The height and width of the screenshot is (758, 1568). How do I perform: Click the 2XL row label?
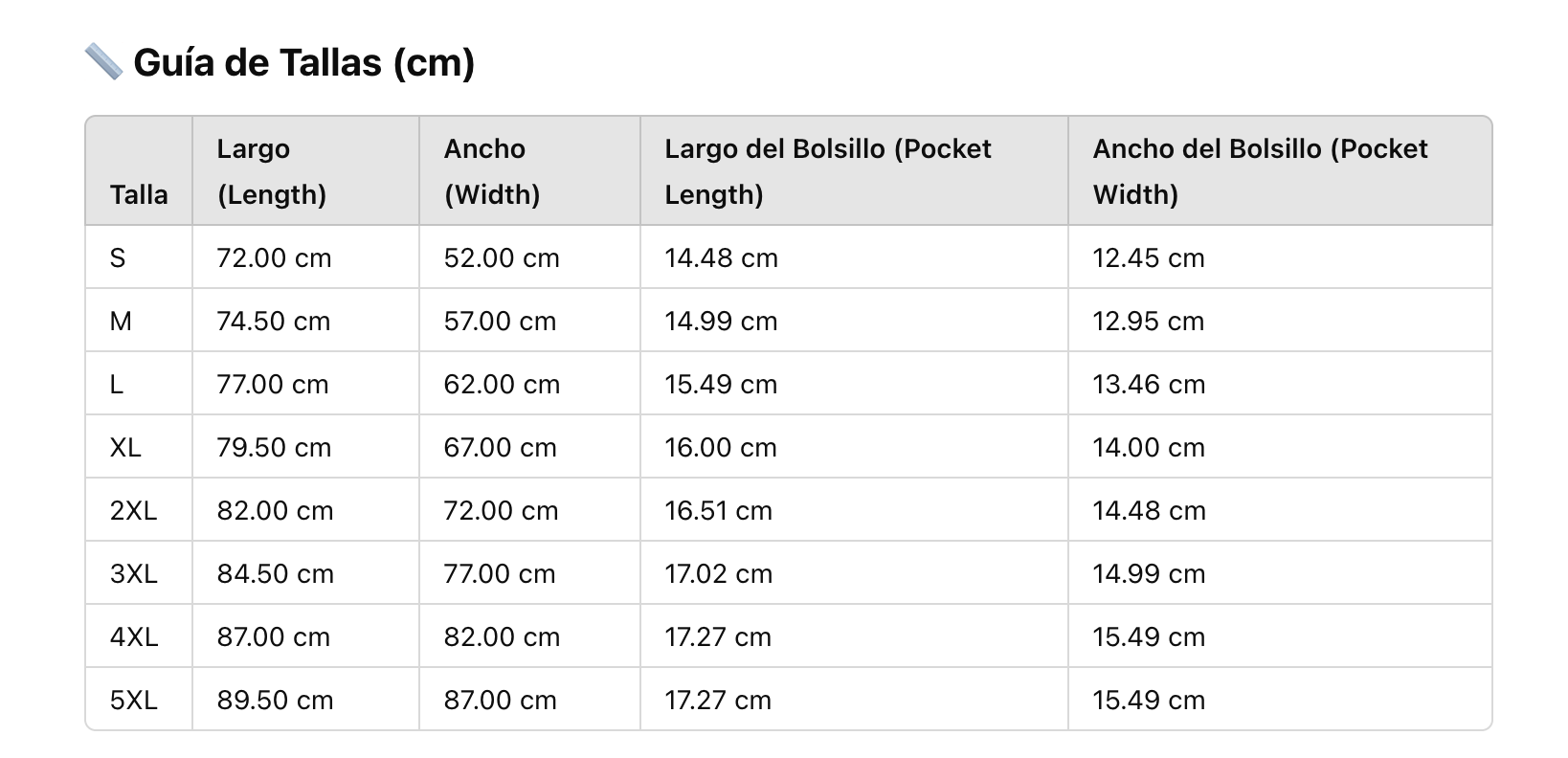click(x=133, y=510)
